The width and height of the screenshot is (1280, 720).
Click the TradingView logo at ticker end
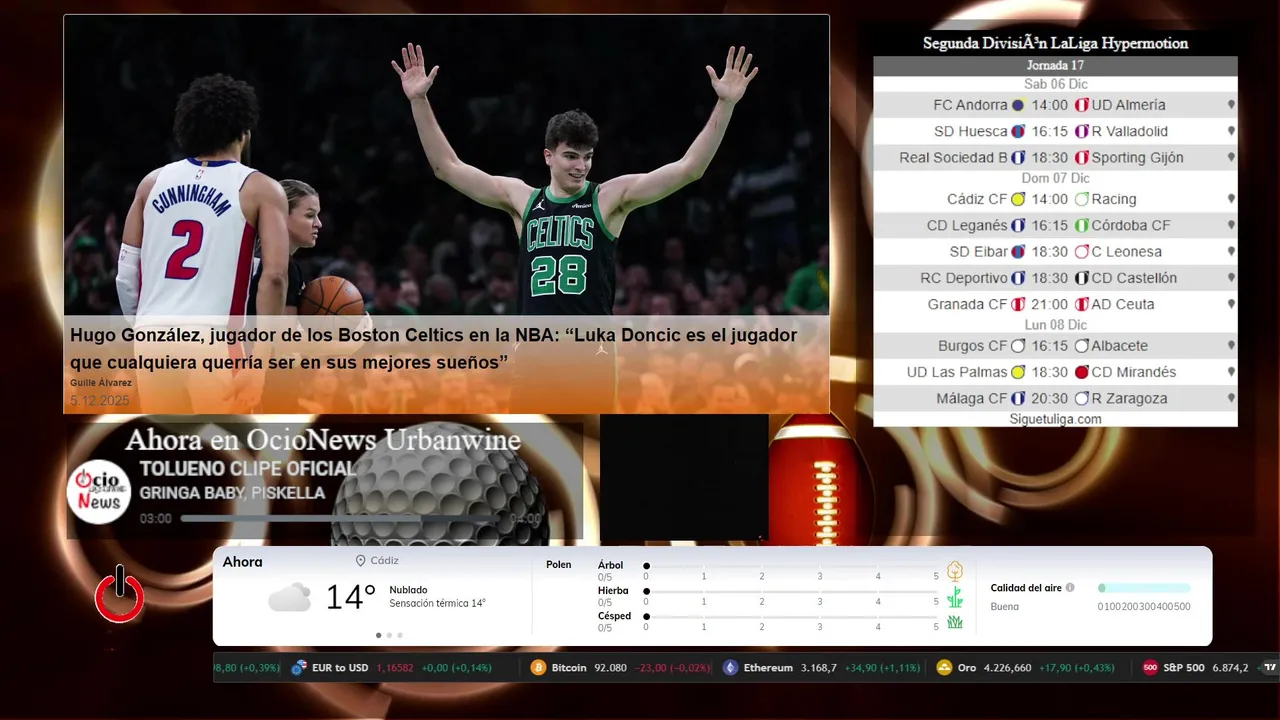point(1270,667)
